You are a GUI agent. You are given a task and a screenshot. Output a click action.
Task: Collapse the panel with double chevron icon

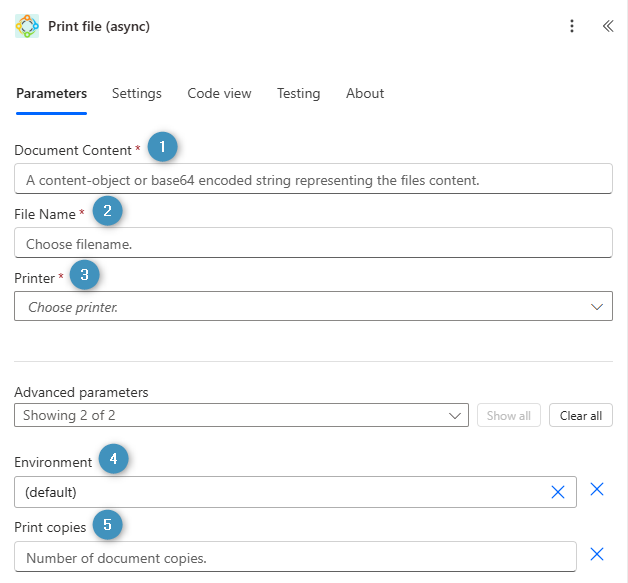pos(607,26)
